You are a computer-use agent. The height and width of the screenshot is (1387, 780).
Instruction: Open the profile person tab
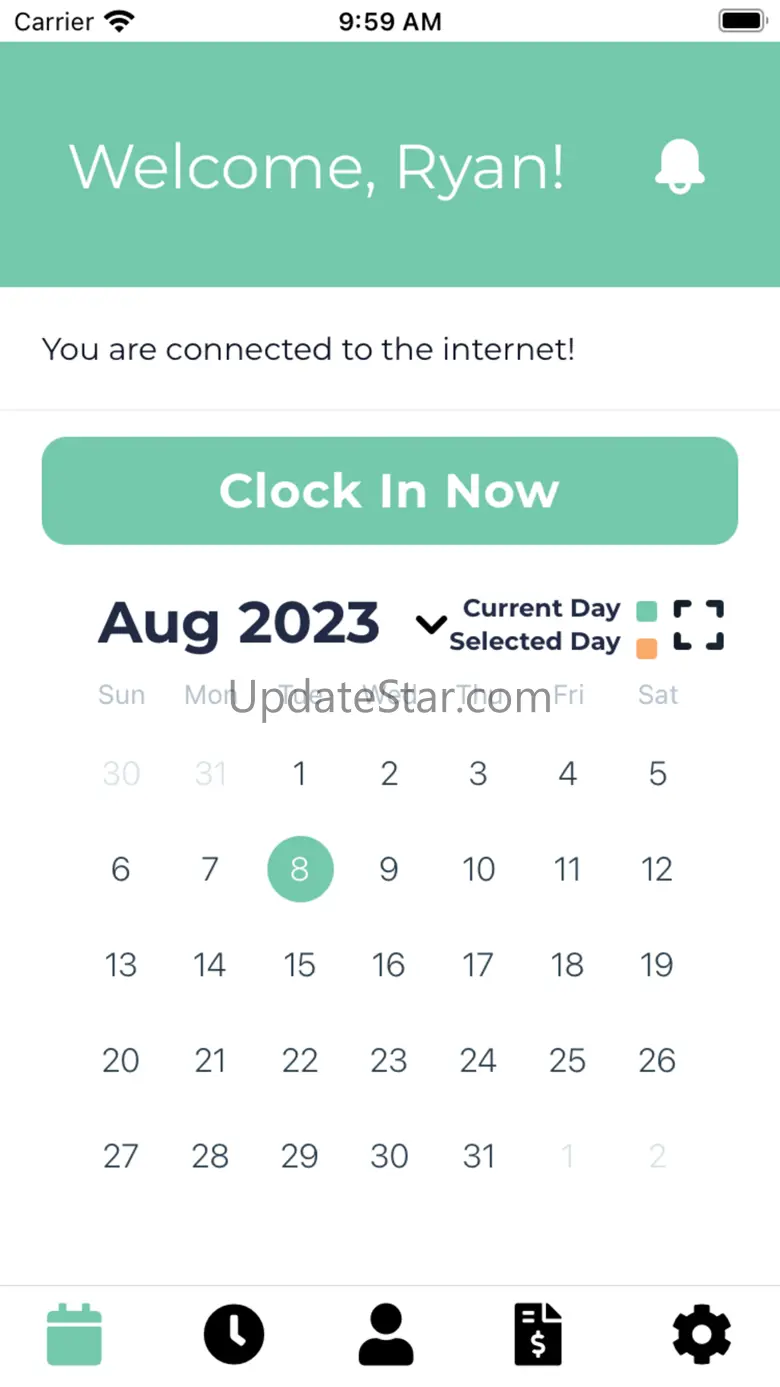(386, 1334)
